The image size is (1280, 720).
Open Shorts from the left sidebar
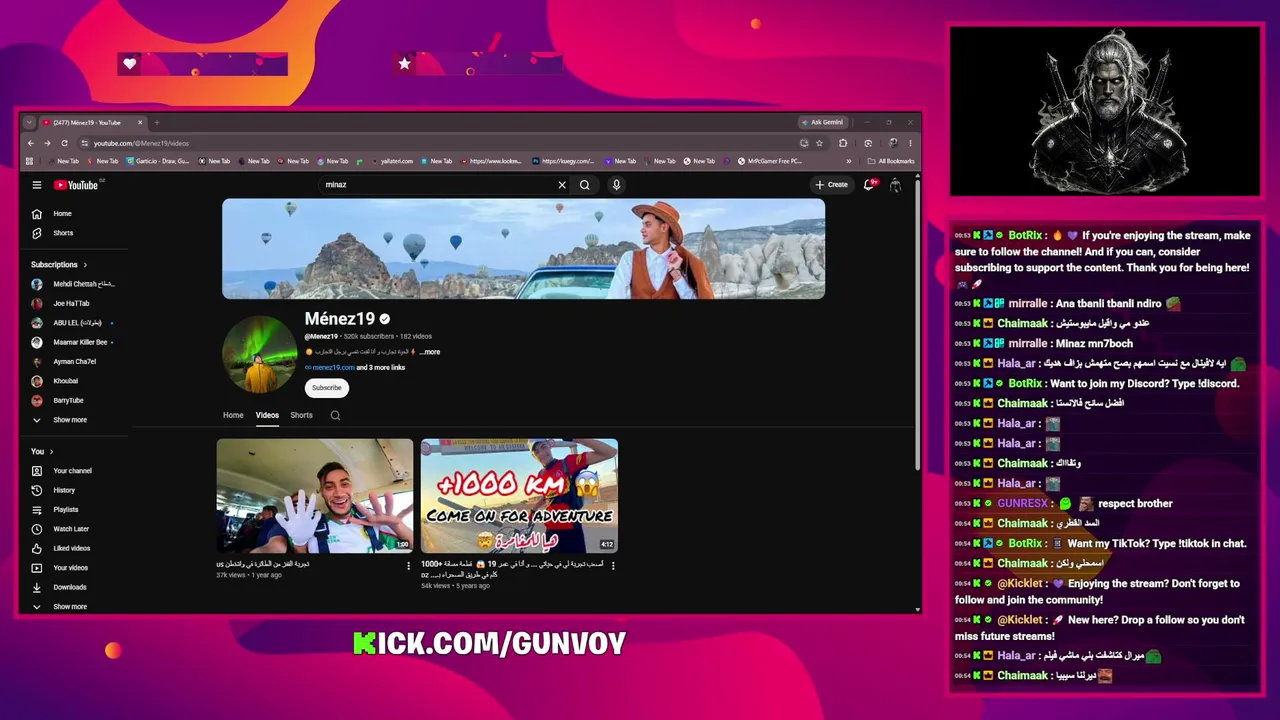pos(75,233)
